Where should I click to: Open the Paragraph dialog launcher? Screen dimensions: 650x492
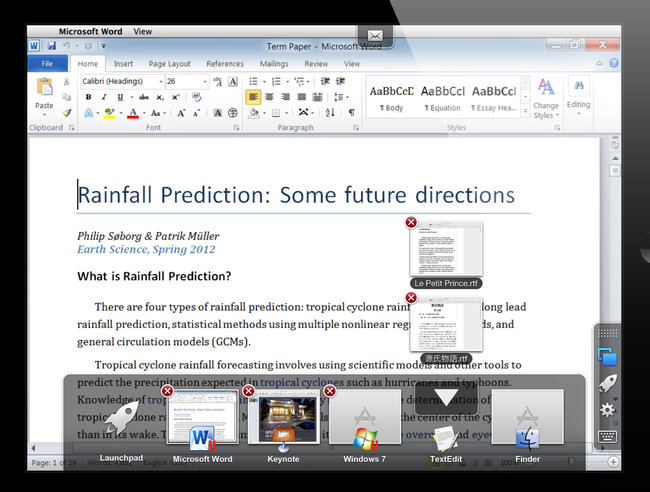pyautogui.click(x=356, y=128)
